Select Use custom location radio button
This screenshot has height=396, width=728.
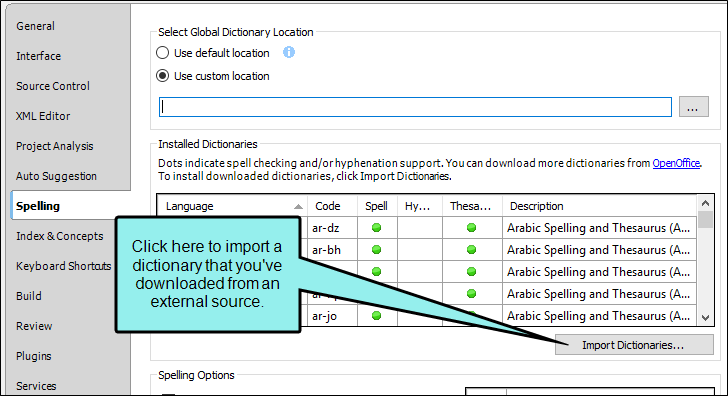162,76
